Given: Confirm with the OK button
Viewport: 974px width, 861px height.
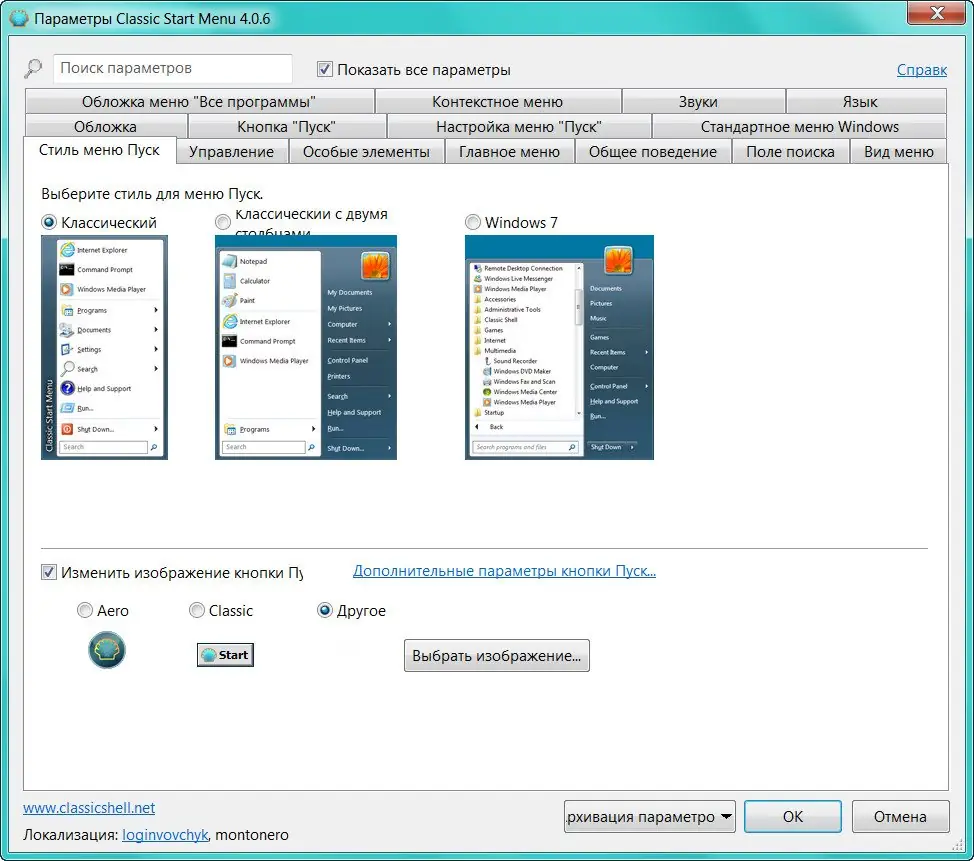Looking at the screenshot, I should pos(793,816).
